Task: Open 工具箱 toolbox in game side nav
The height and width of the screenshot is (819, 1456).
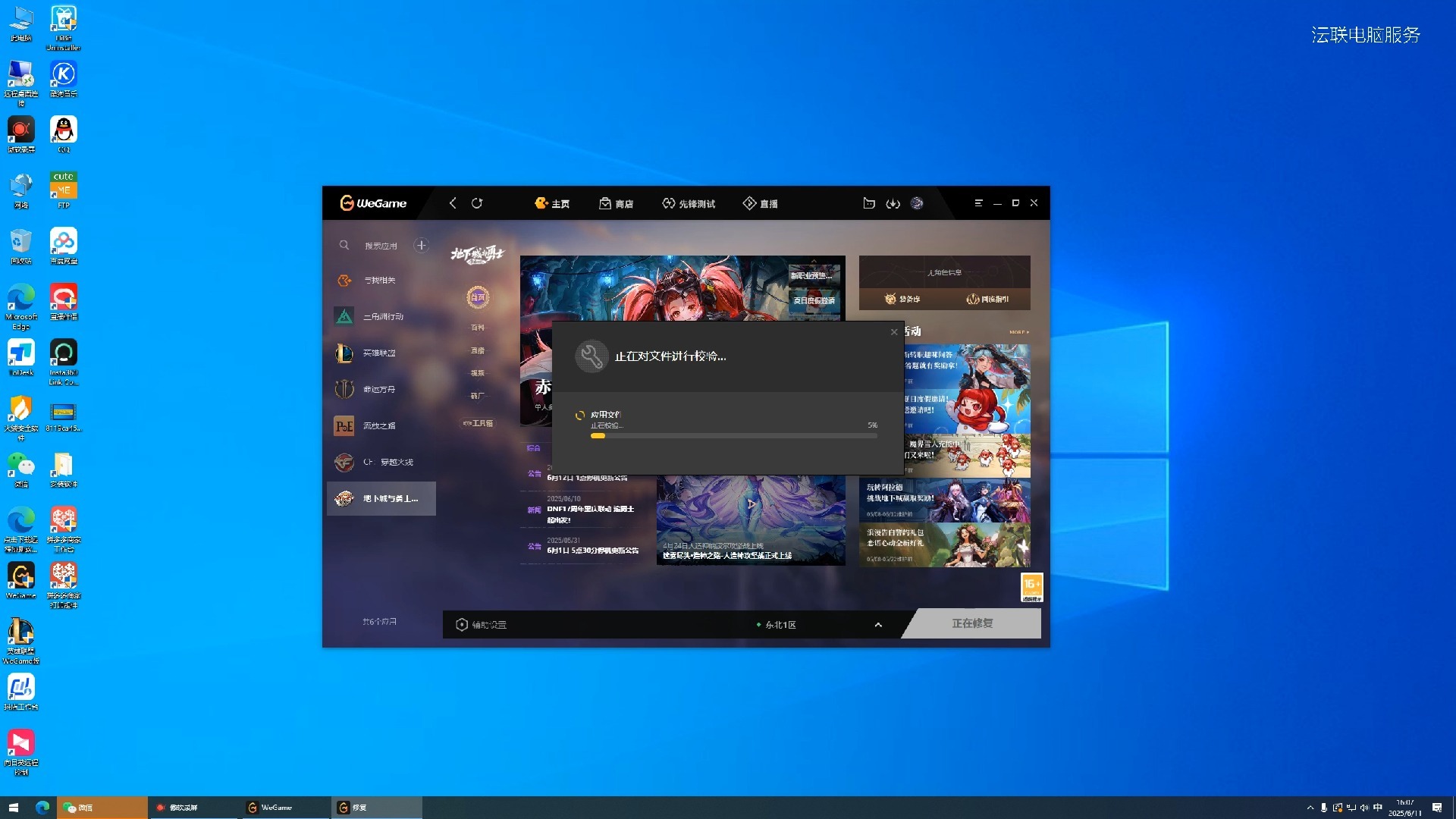Action: point(478,423)
